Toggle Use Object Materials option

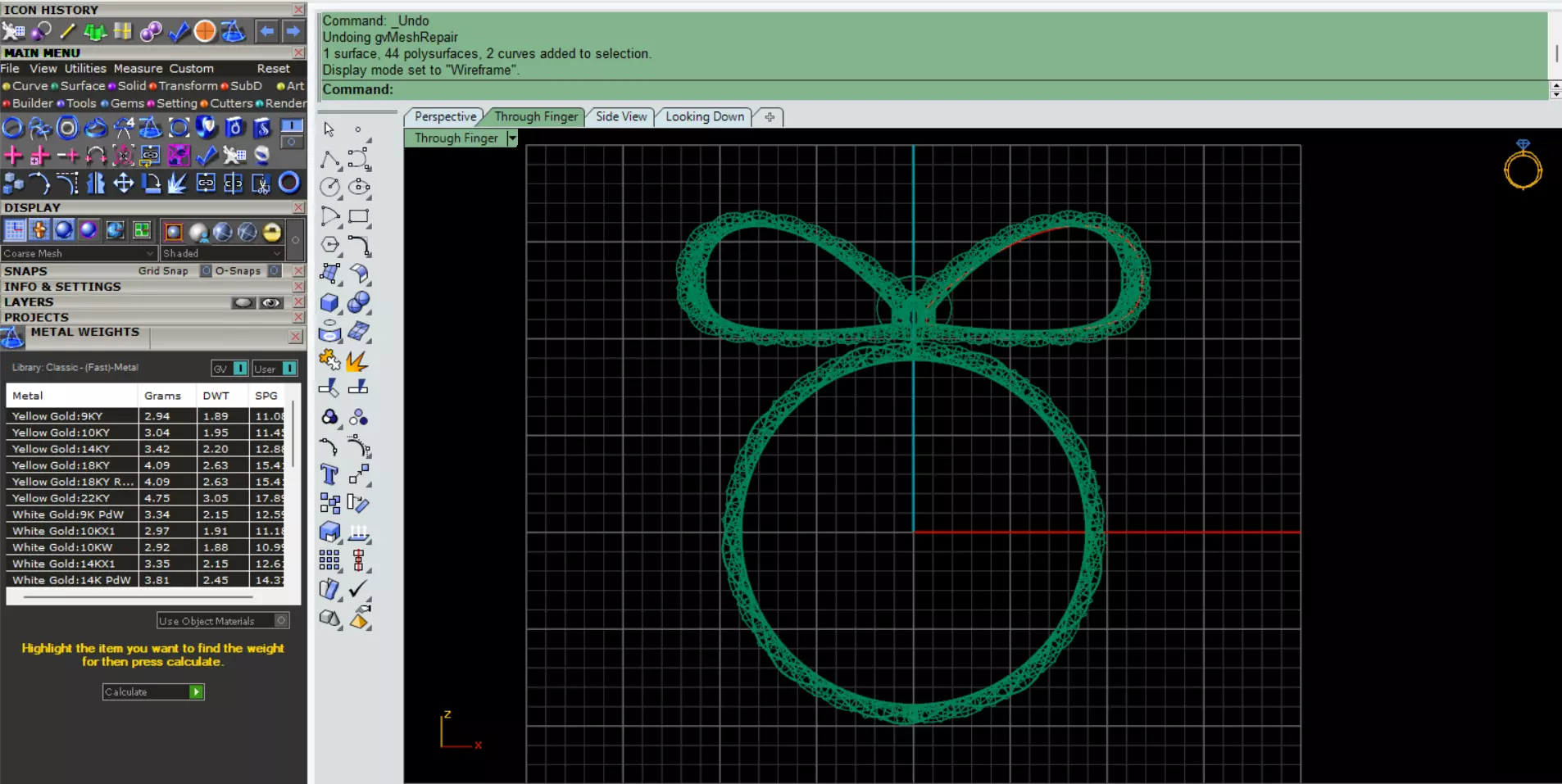coord(281,620)
